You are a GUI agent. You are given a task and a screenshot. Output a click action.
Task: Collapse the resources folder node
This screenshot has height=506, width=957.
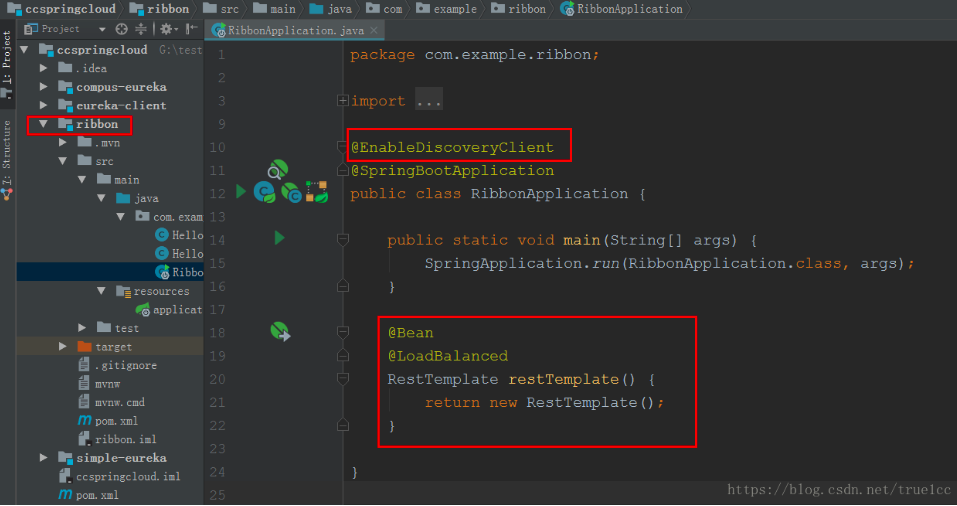101,291
